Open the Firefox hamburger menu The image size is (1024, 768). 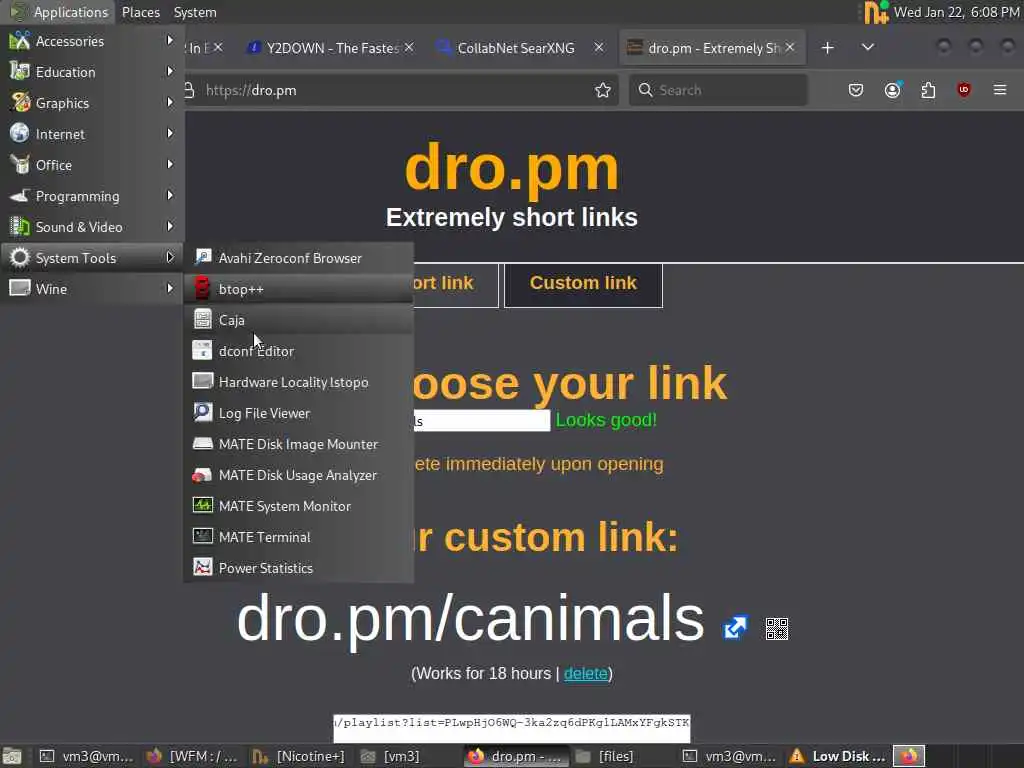tap(1000, 90)
